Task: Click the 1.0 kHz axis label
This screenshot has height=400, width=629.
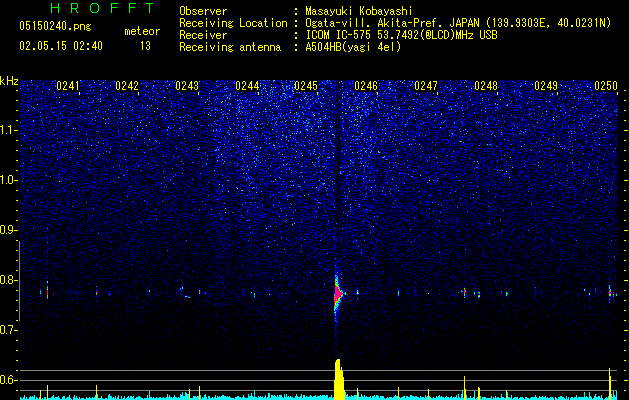Action: [x=9, y=180]
